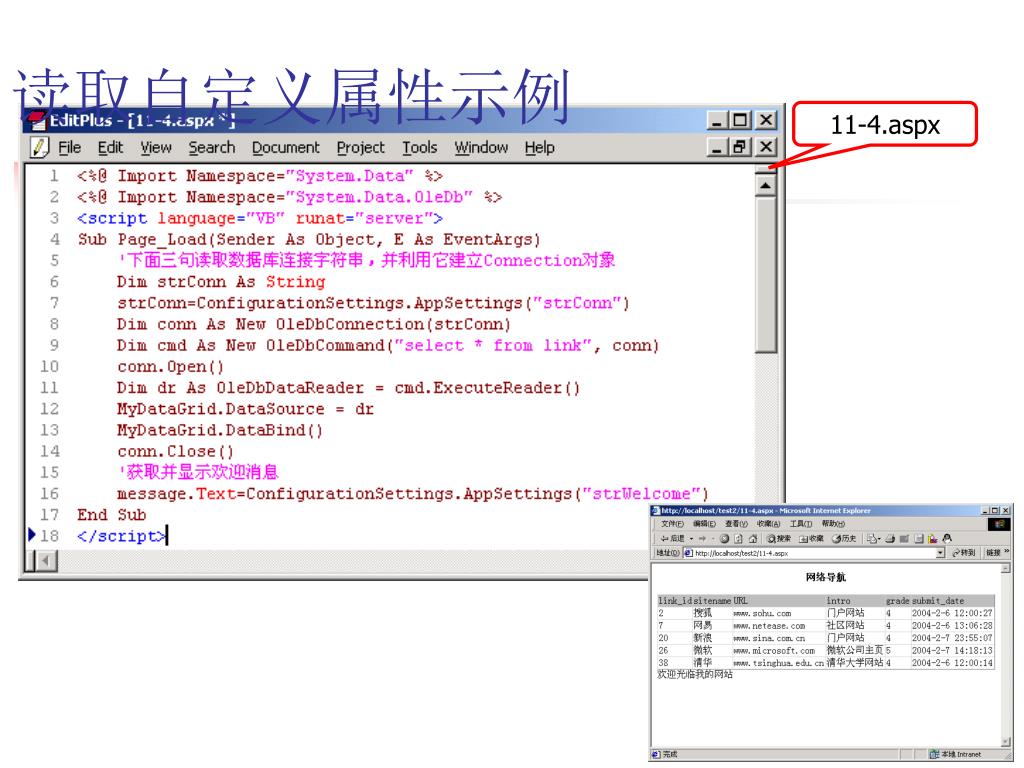The image size is (1024, 768).
Task: Click the EditPlus document icon left of File
Action: (x=40, y=147)
